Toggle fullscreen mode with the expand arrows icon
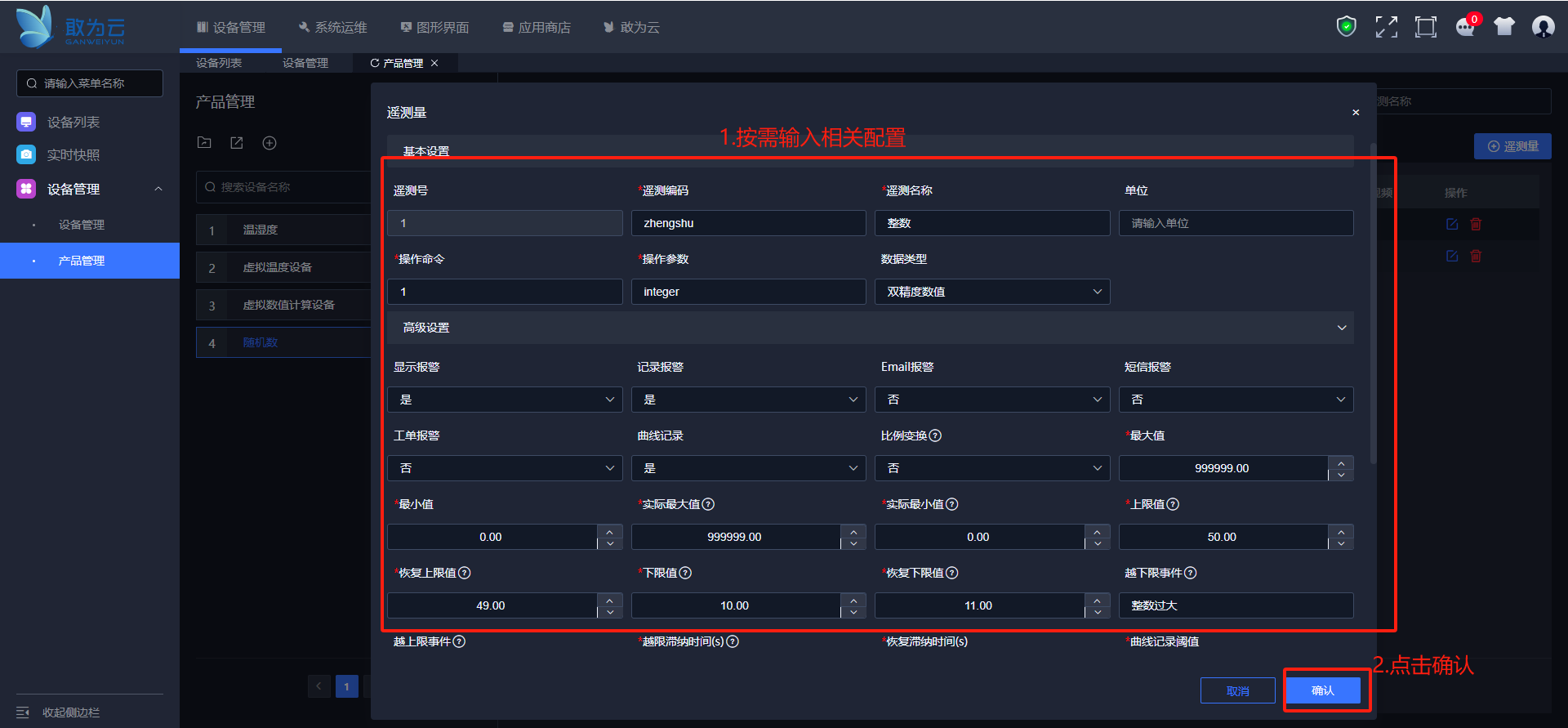The width and height of the screenshot is (1568, 728). (1386, 27)
